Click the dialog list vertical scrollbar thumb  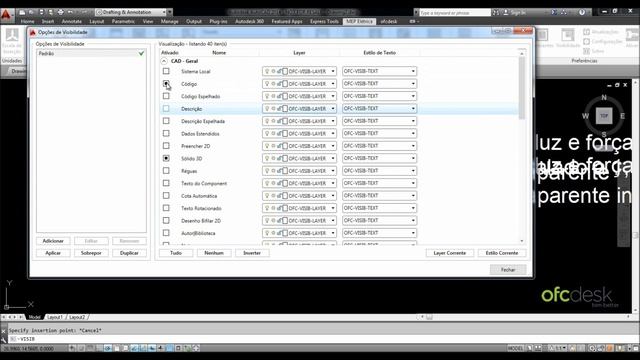(522, 89)
